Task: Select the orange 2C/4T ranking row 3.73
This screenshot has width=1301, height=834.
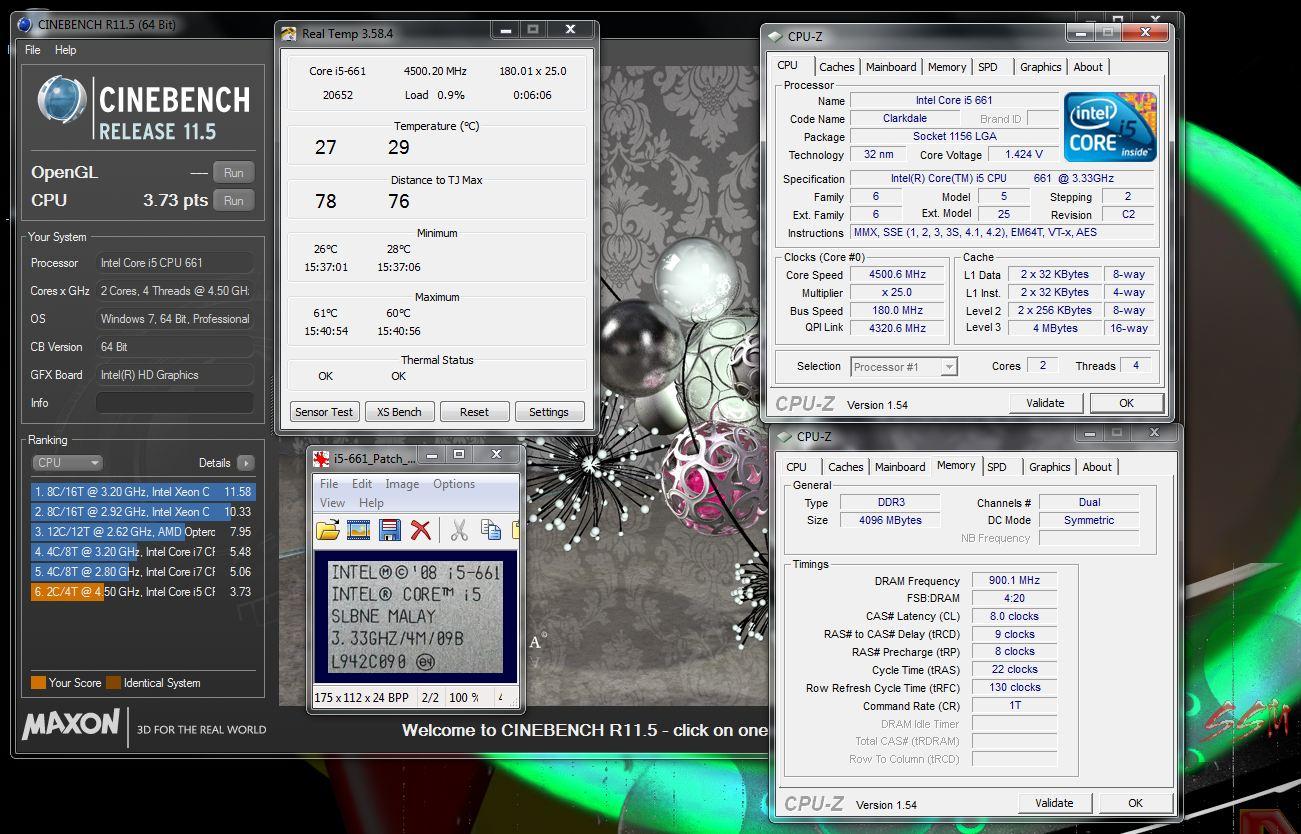Action: (143, 592)
